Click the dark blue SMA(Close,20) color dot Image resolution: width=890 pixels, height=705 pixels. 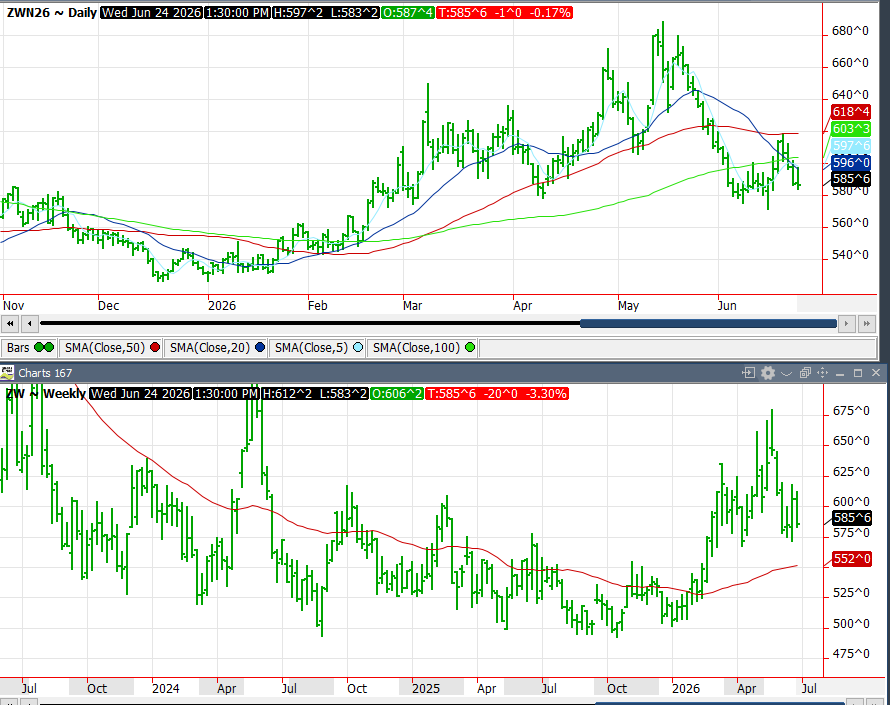(260, 347)
